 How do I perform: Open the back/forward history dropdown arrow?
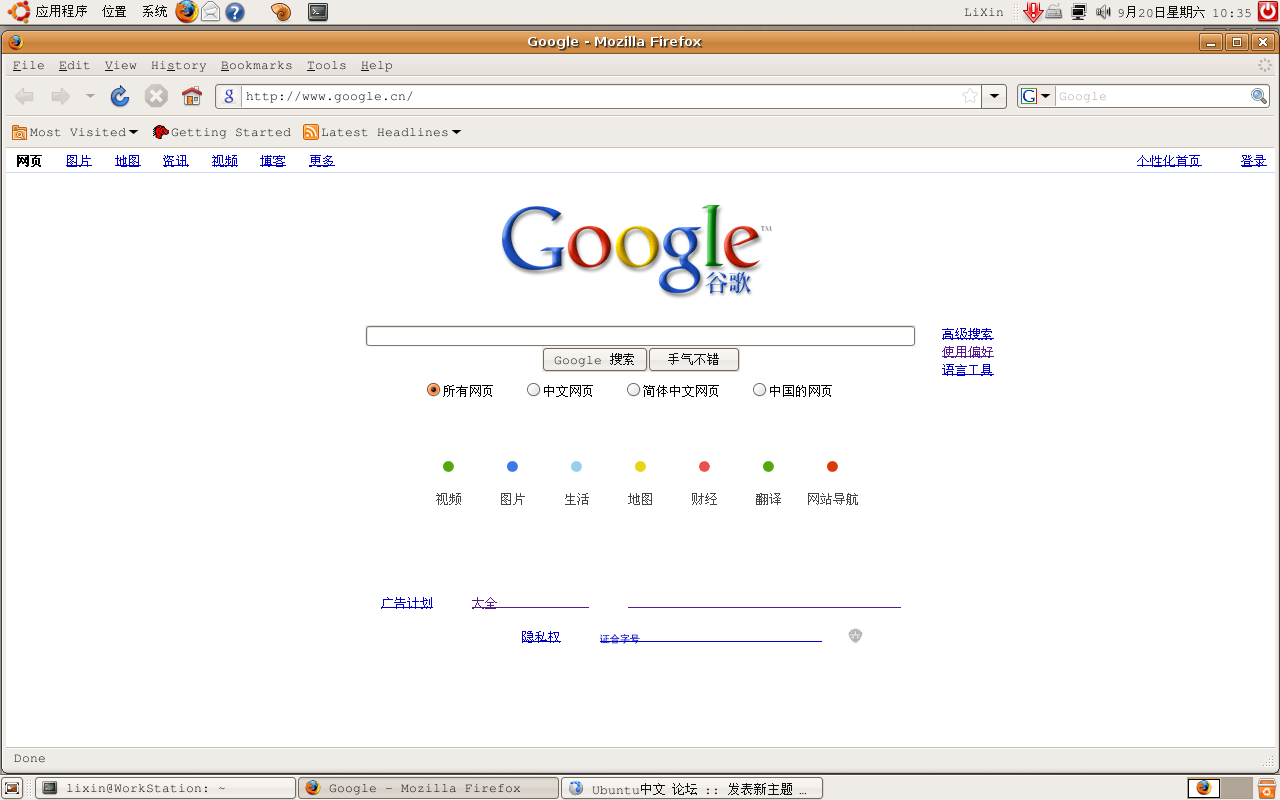90,96
